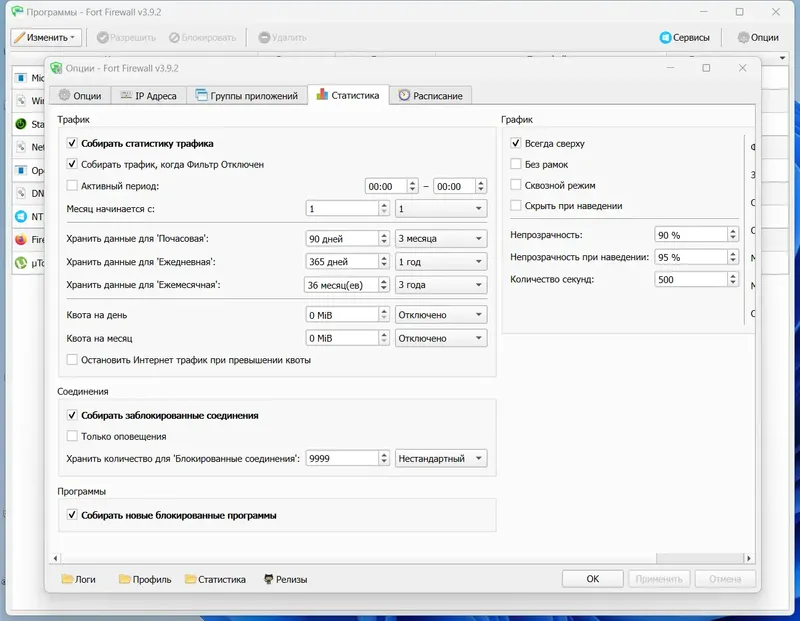Select the Op program row icon
800x621 pixels.
click(21, 170)
